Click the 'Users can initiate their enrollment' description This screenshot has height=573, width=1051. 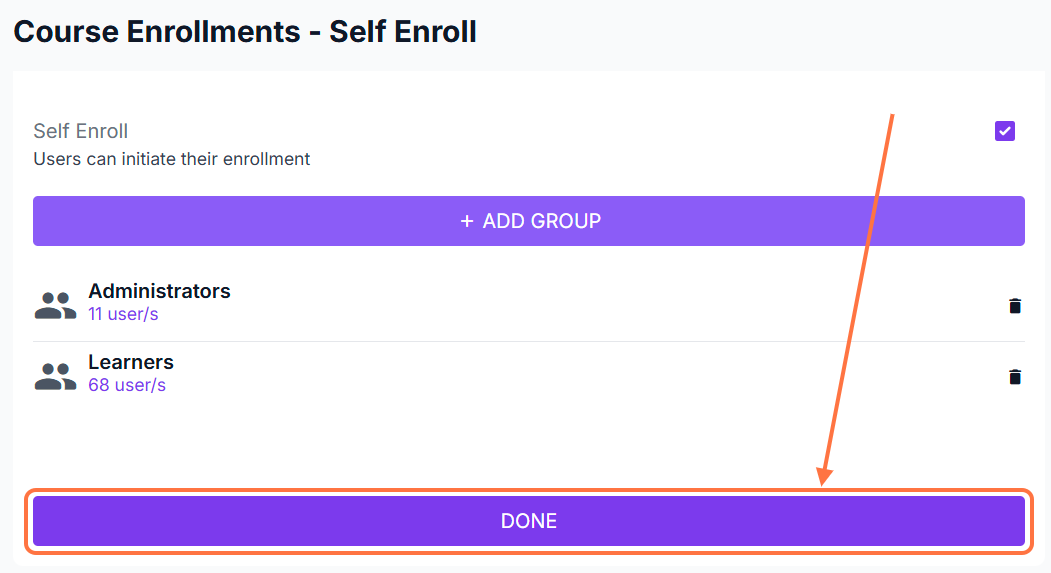pyautogui.click(x=172, y=159)
